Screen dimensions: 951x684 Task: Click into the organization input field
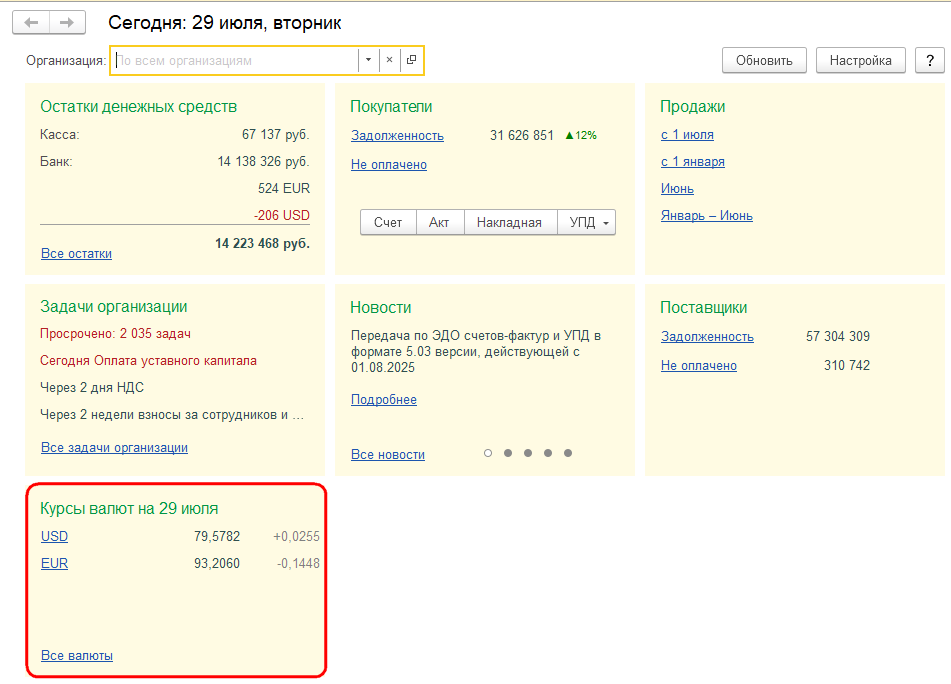pyautogui.click(x=235, y=61)
